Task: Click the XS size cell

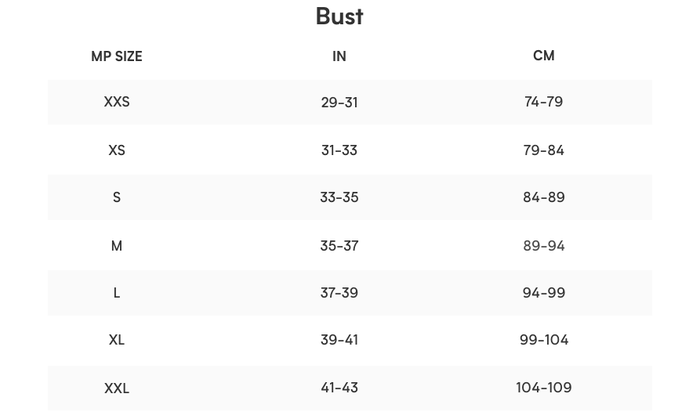Action: coord(117,150)
